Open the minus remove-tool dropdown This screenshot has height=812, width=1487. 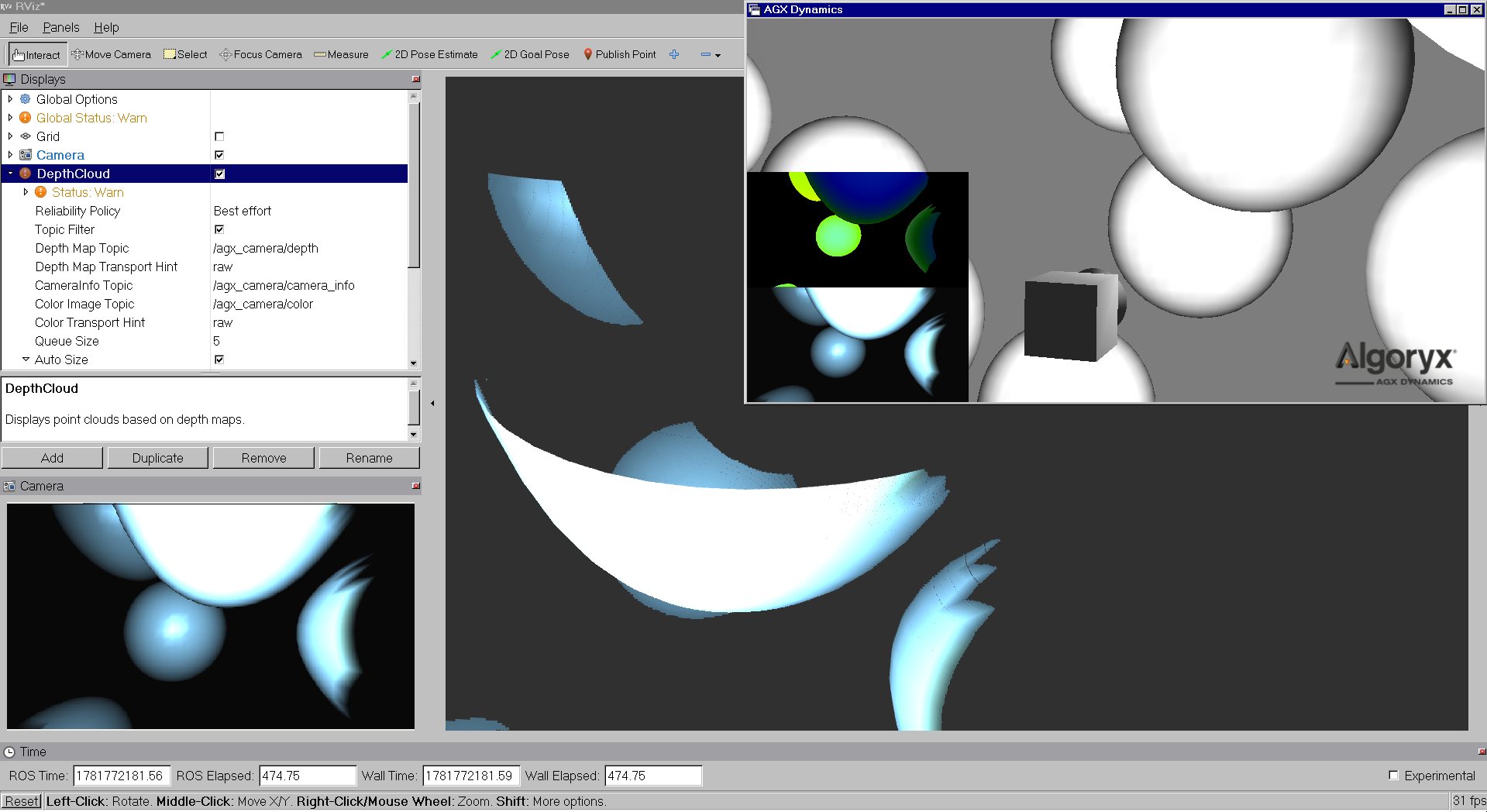[x=711, y=55]
